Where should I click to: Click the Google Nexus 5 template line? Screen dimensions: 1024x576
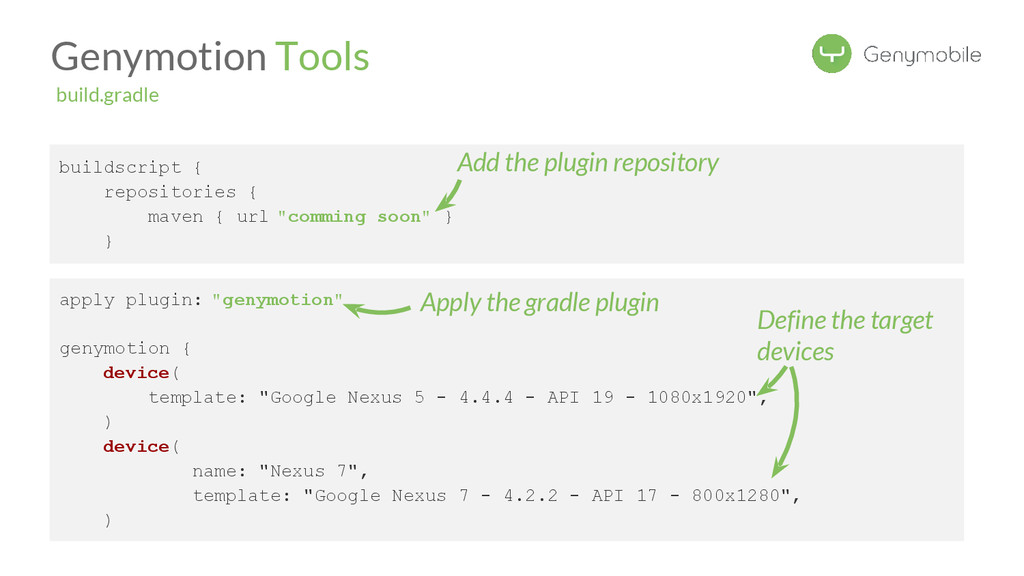point(457,398)
